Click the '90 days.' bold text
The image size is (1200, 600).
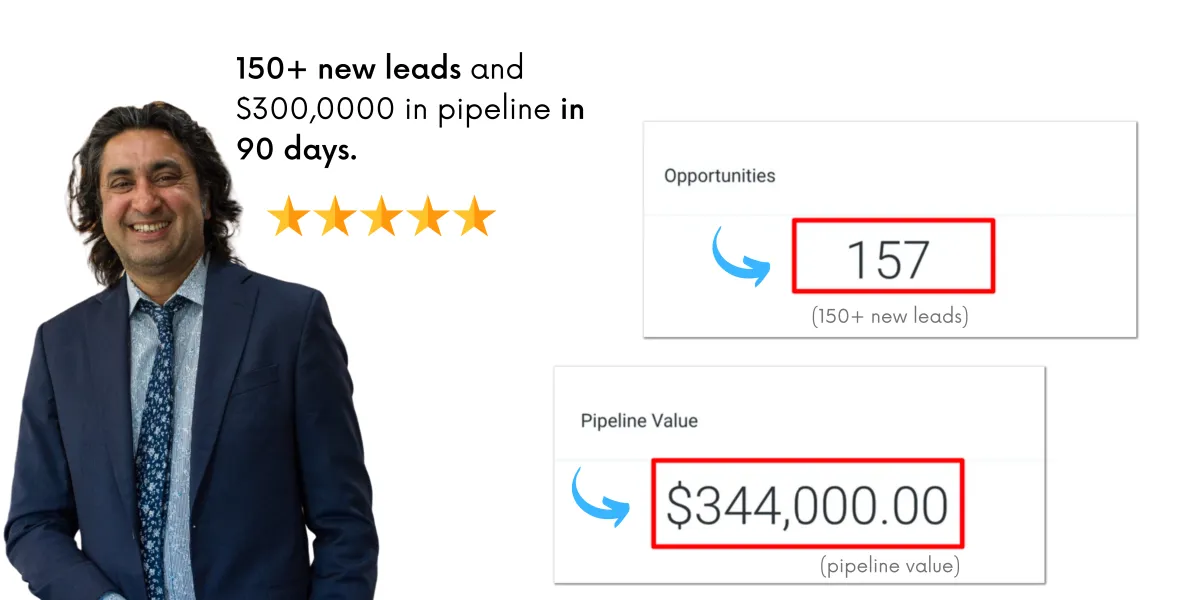coord(296,149)
